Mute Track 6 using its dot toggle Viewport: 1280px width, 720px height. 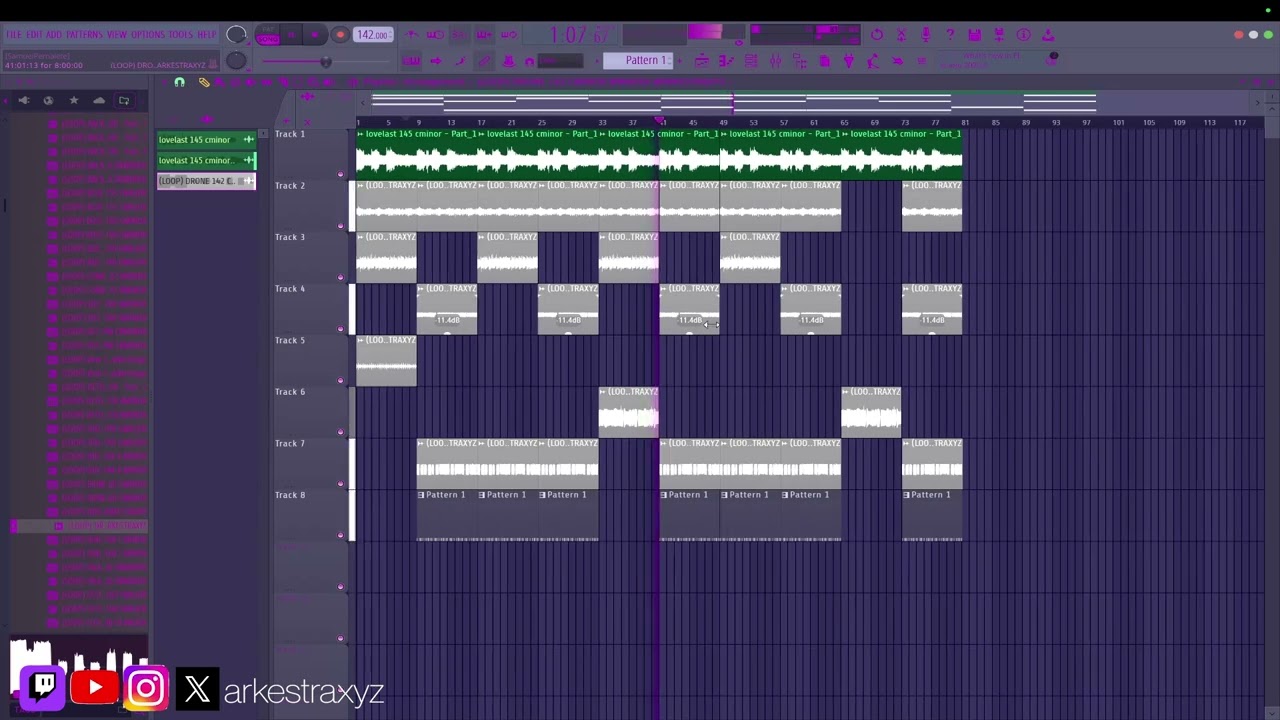click(x=340, y=432)
